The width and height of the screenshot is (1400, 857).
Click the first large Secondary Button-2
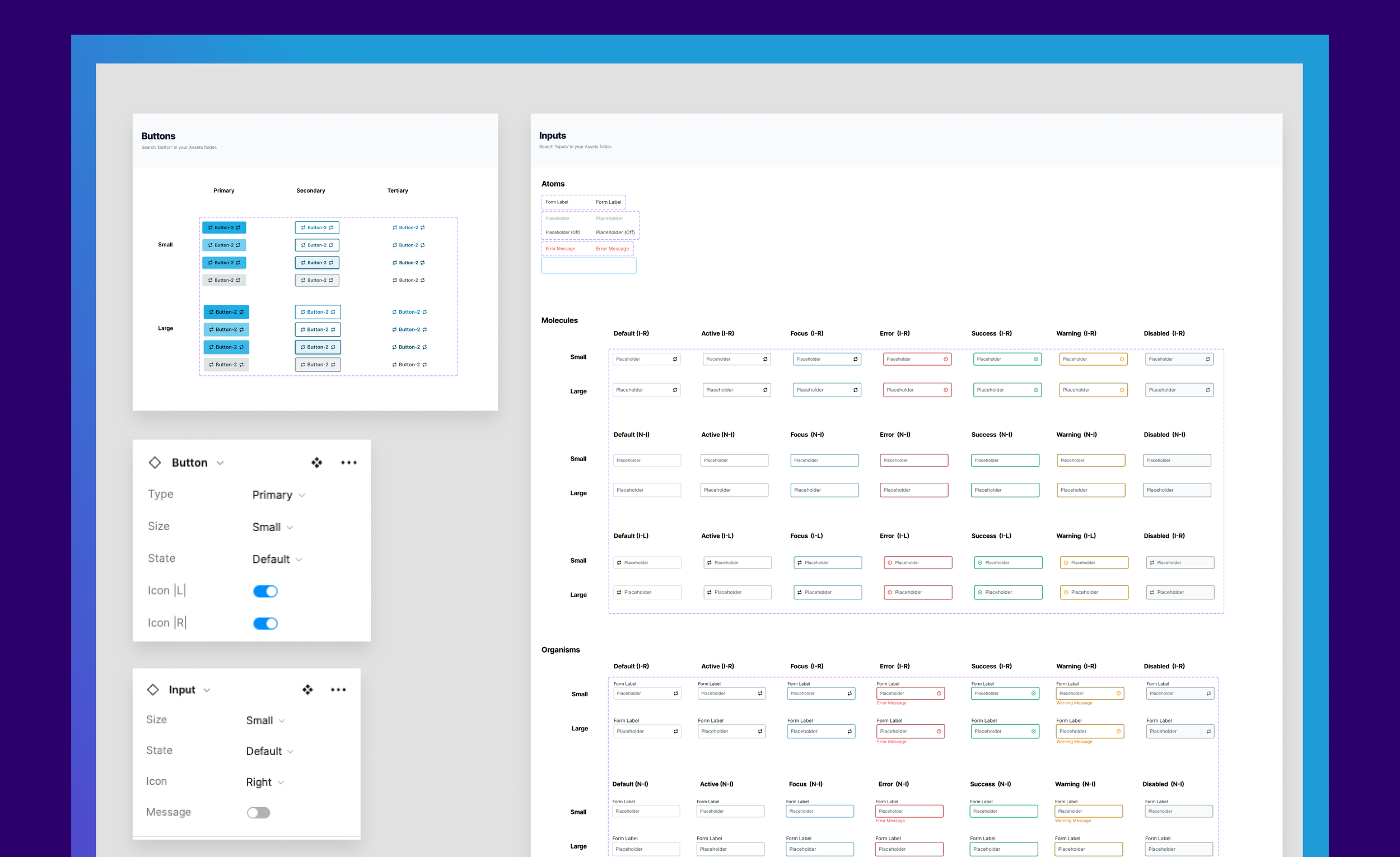pyautogui.click(x=318, y=312)
